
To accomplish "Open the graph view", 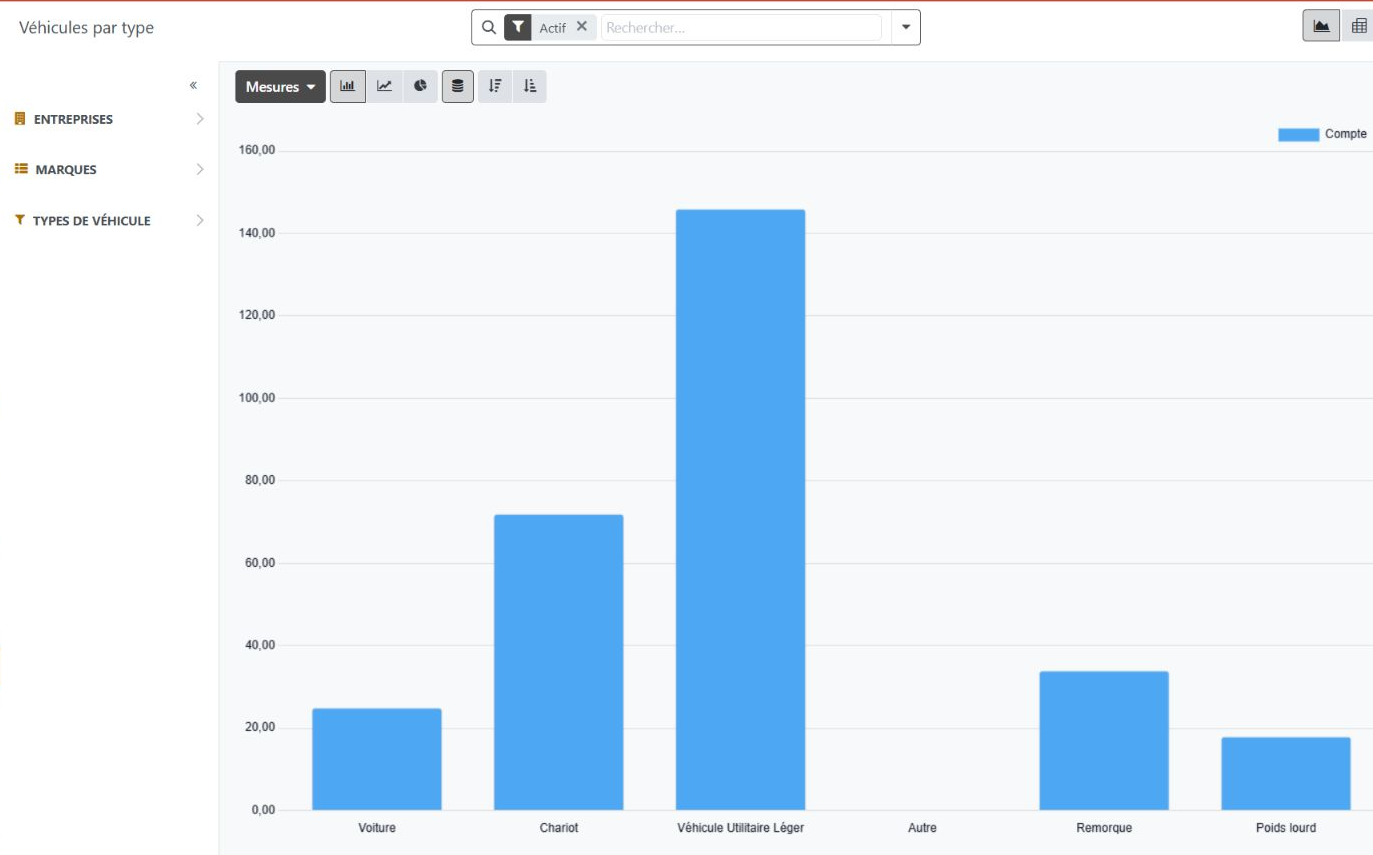I will click(1321, 27).
